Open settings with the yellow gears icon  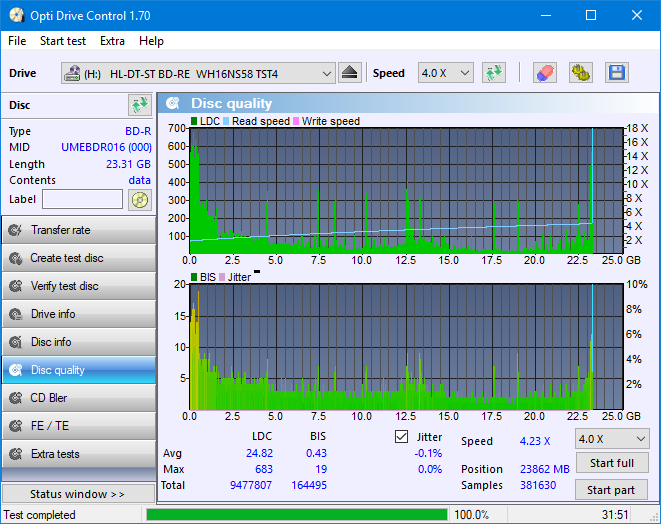tap(581, 73)
